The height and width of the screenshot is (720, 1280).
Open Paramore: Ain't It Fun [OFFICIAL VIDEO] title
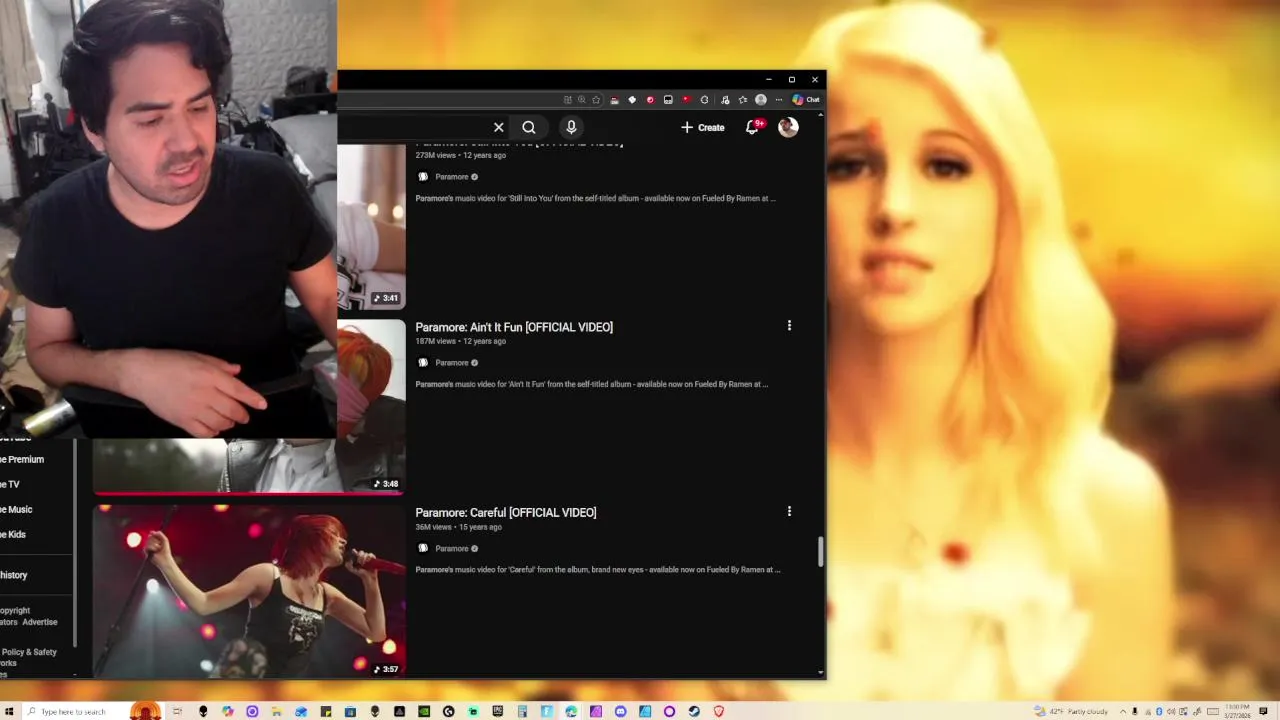pyautogui.click(x=514, y=327)
